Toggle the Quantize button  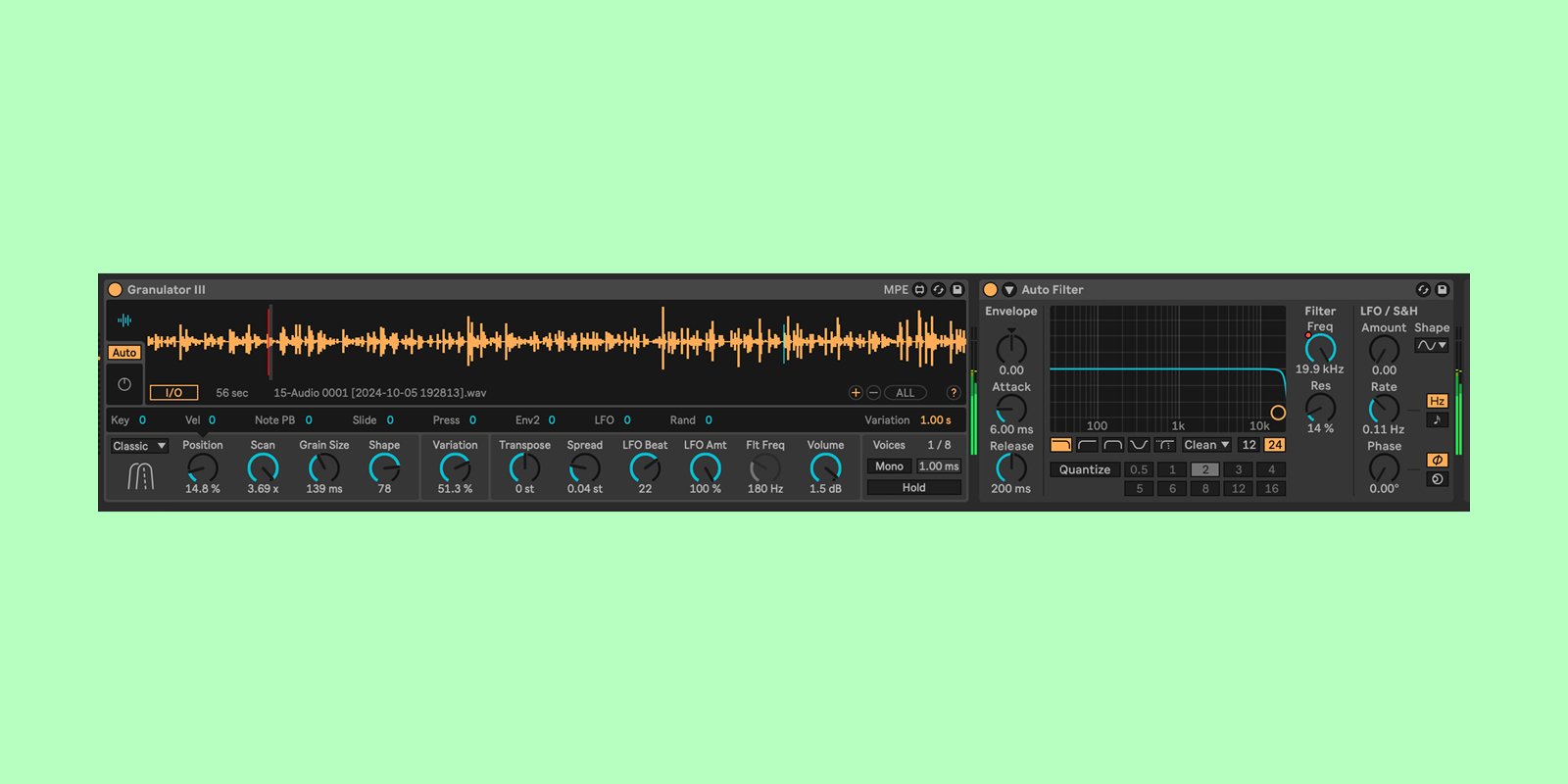coord(1085,469)
